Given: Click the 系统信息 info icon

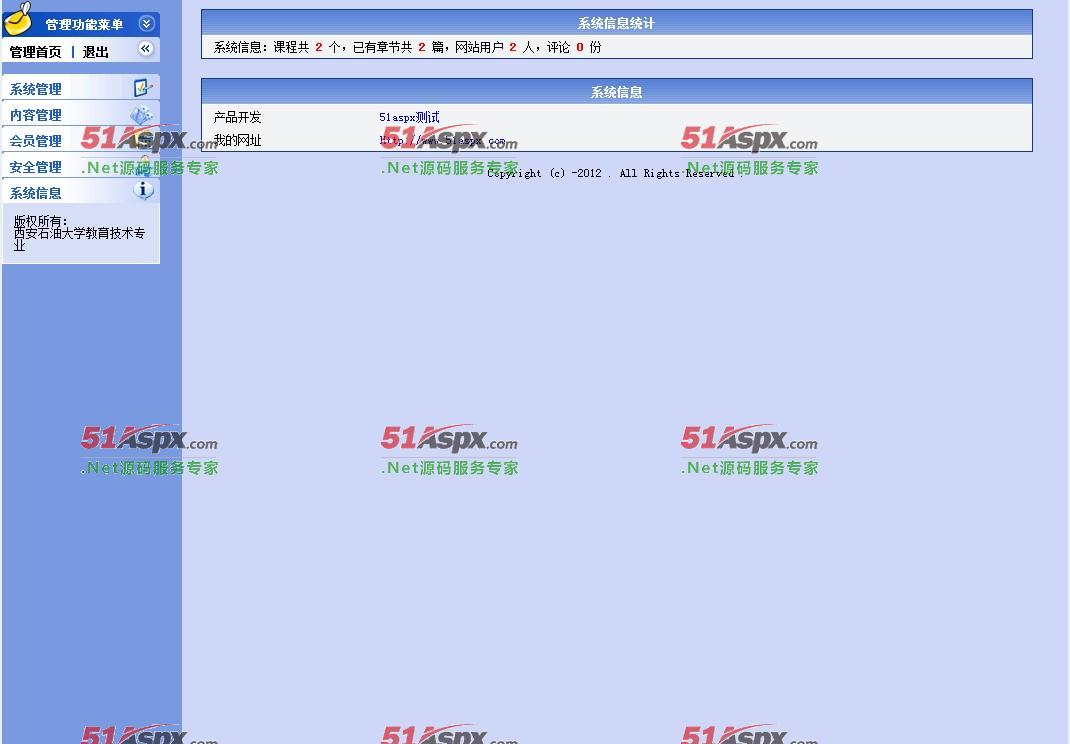Looking at the screenshot, I should tap(143, 190).
